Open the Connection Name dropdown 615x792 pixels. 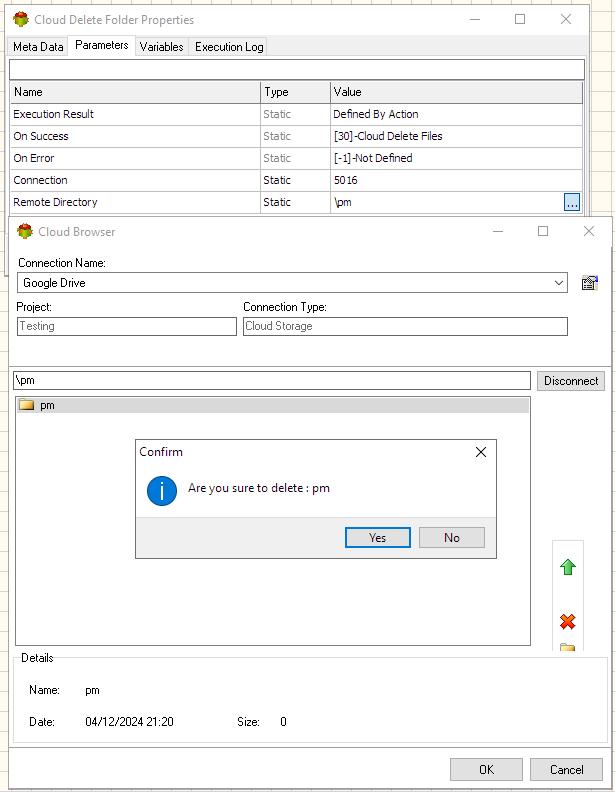pos(558,282)
